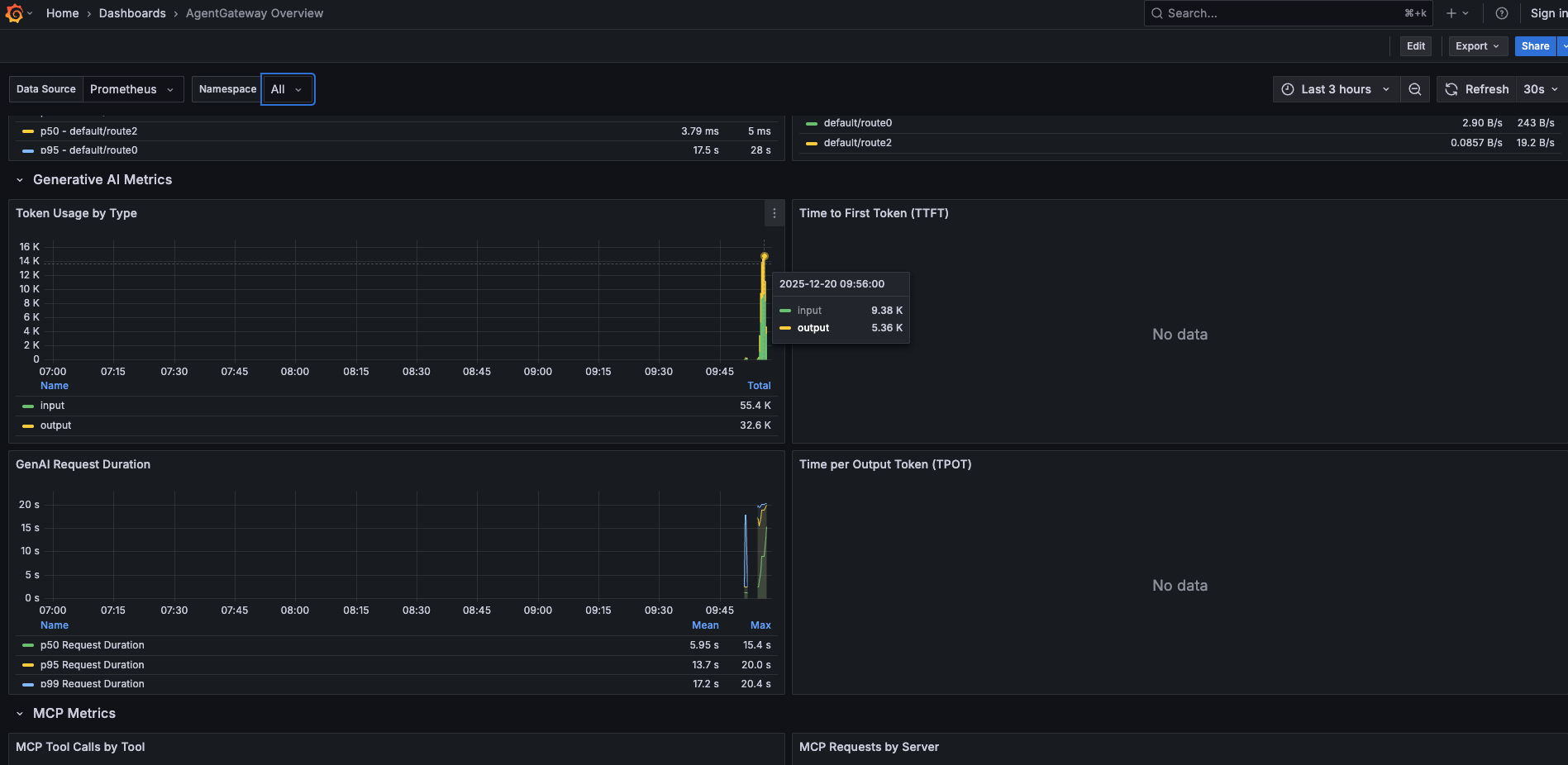Click the plus add-new icon
Image resolution: width=1568 pixels, height=765 pixels.
coord(1451,13)
